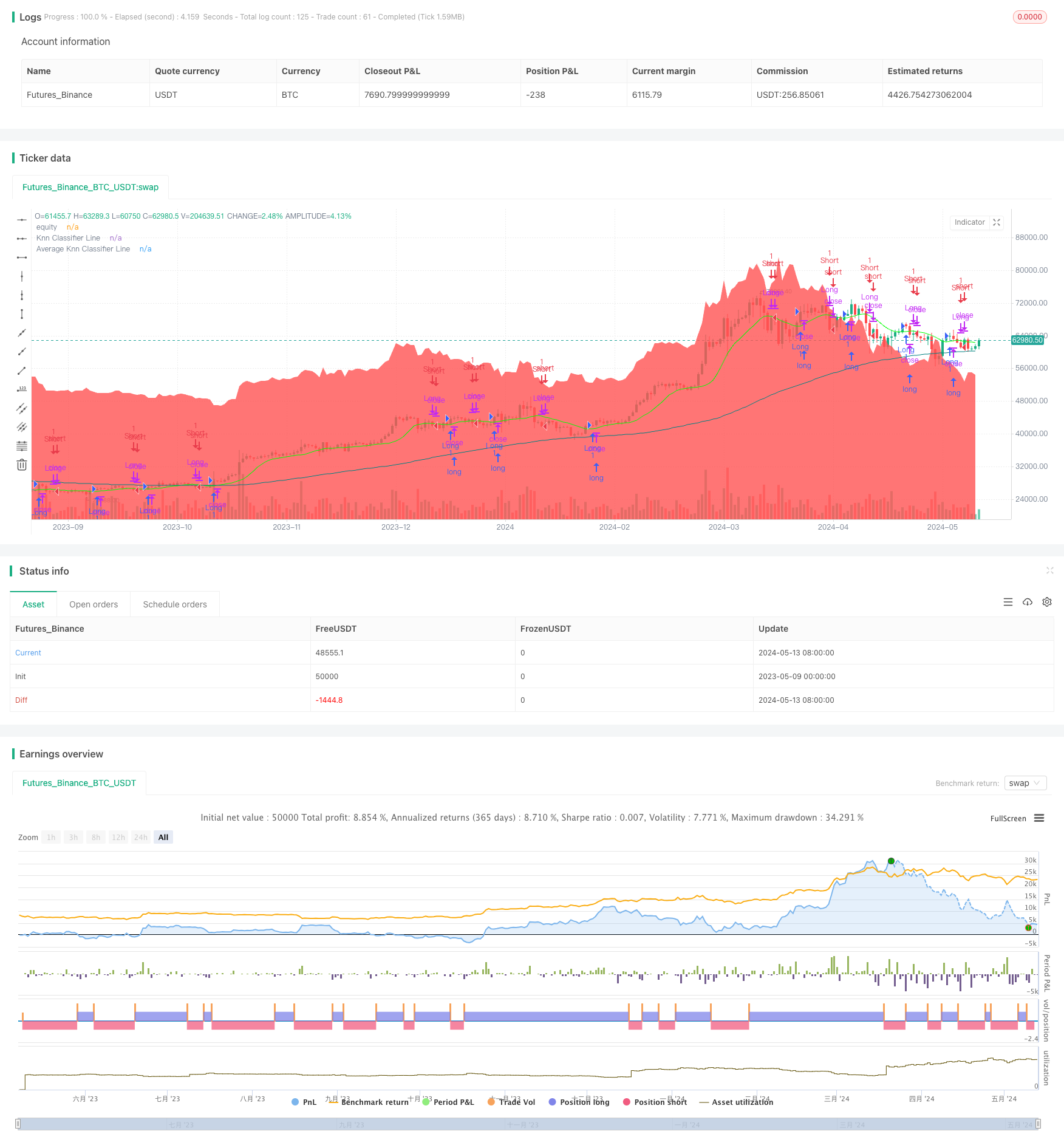Toggle Position short series in legend
The width and height of the screenshot is (1064, 1148).
655,1102
